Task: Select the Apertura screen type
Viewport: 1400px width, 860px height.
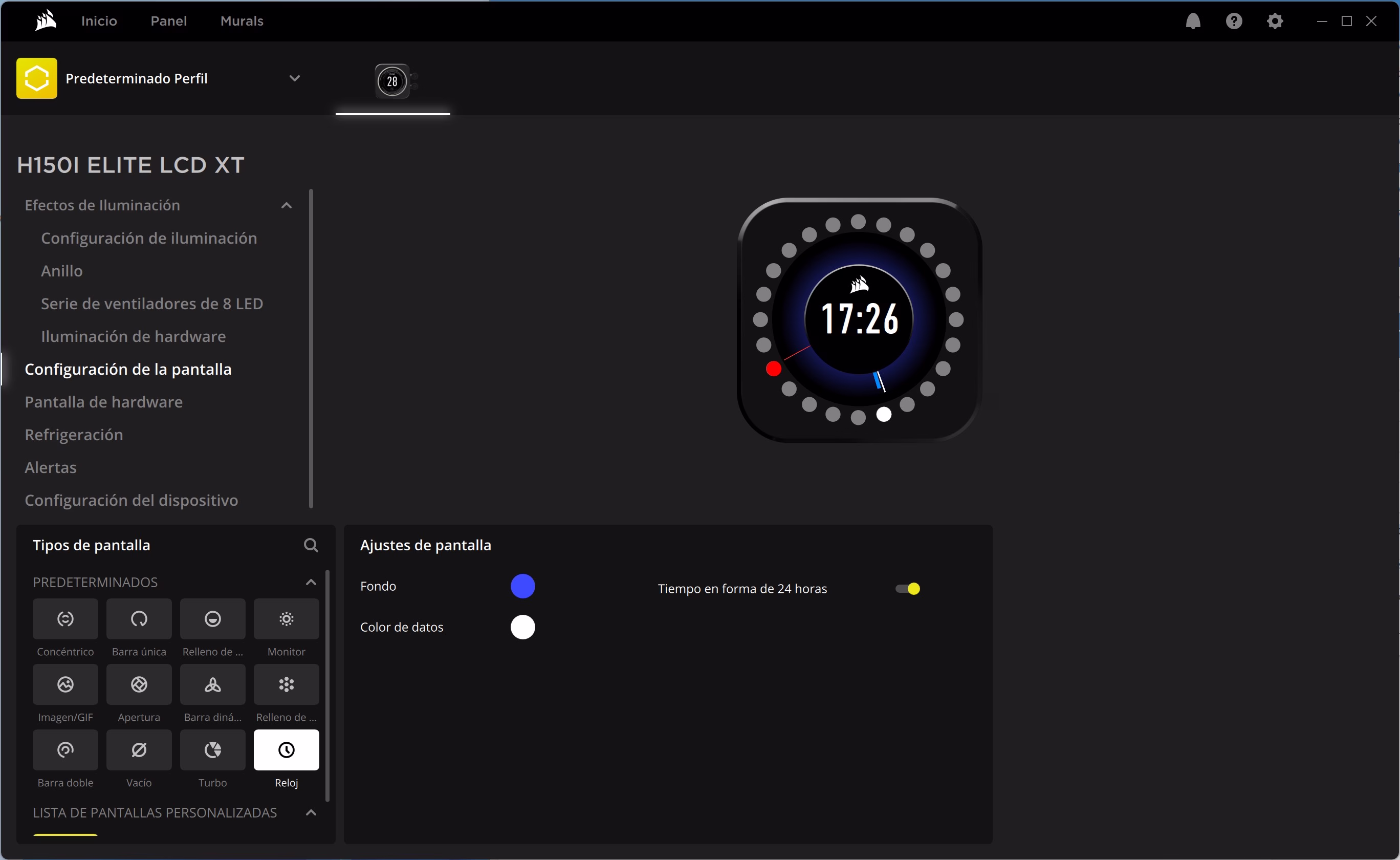Action: pos(139,684)
